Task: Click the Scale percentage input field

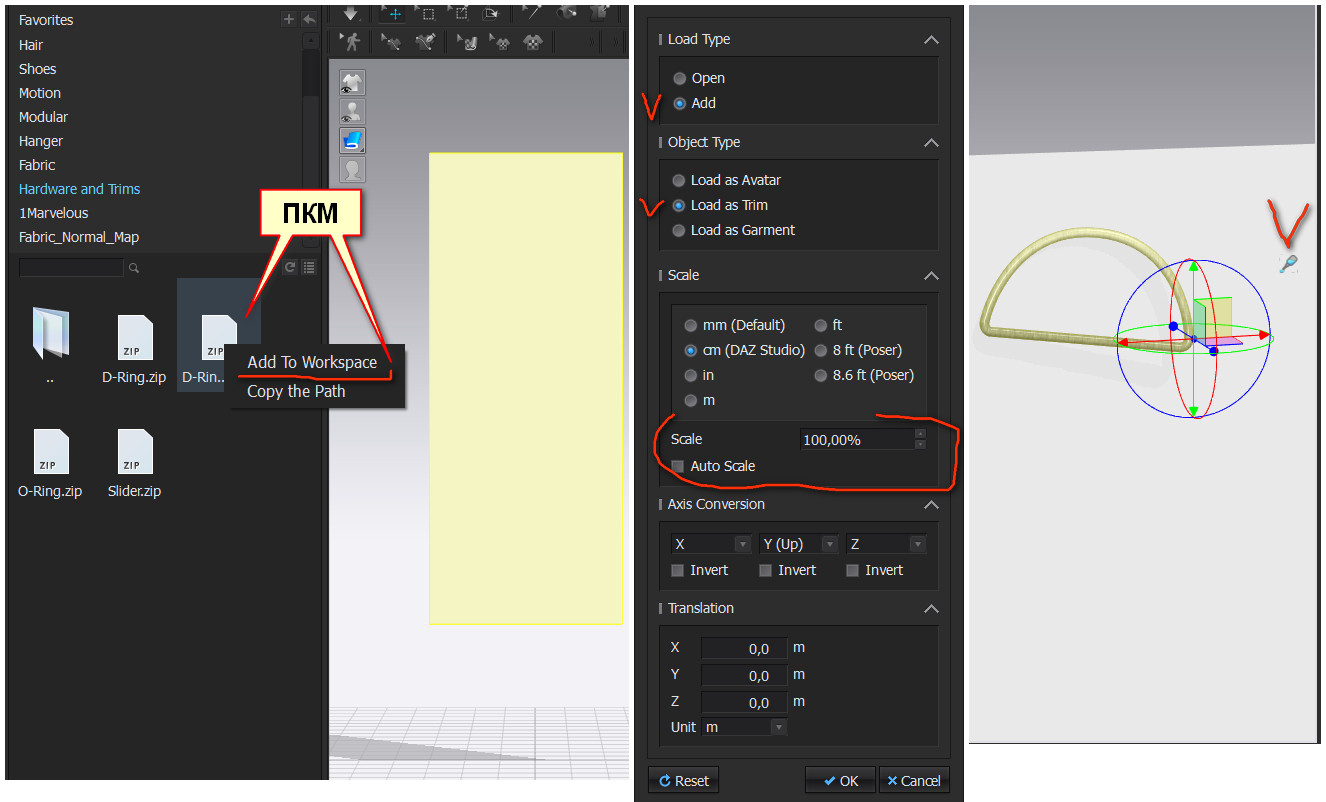Action: 856,439
